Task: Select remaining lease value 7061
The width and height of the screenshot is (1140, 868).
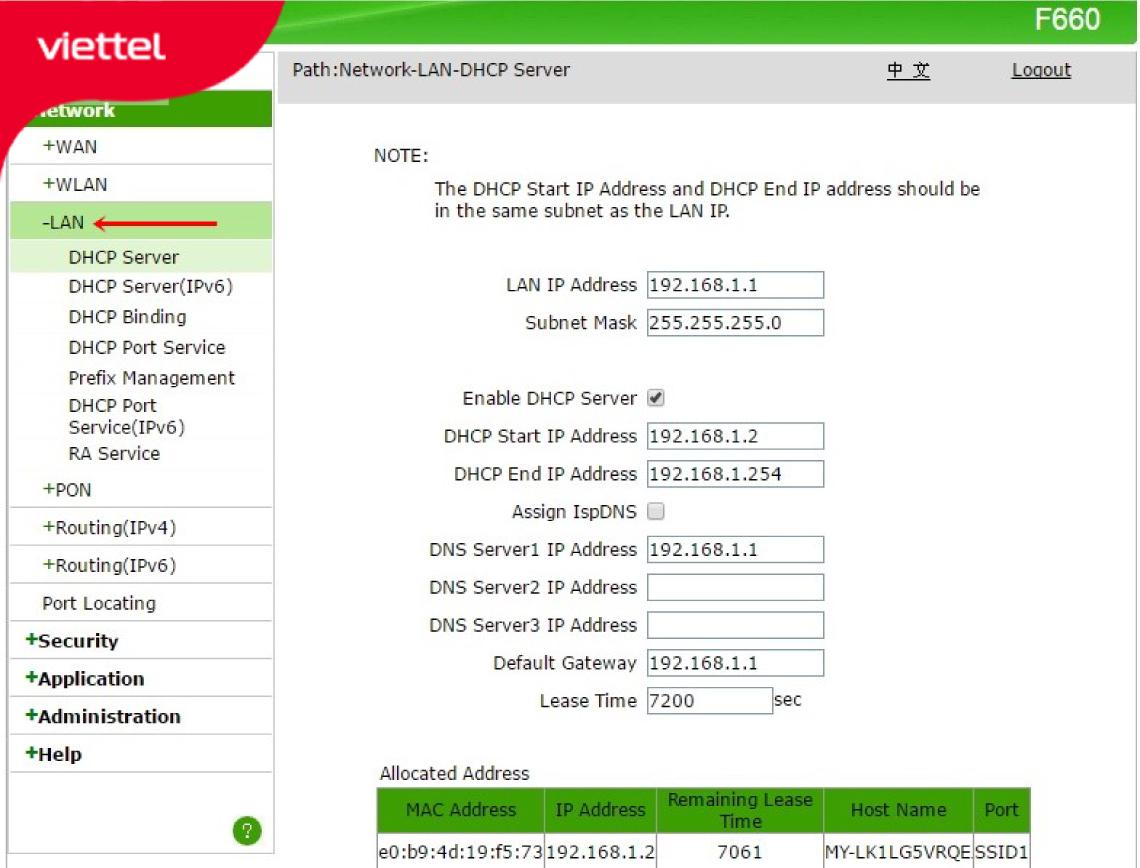Action: 740,851
